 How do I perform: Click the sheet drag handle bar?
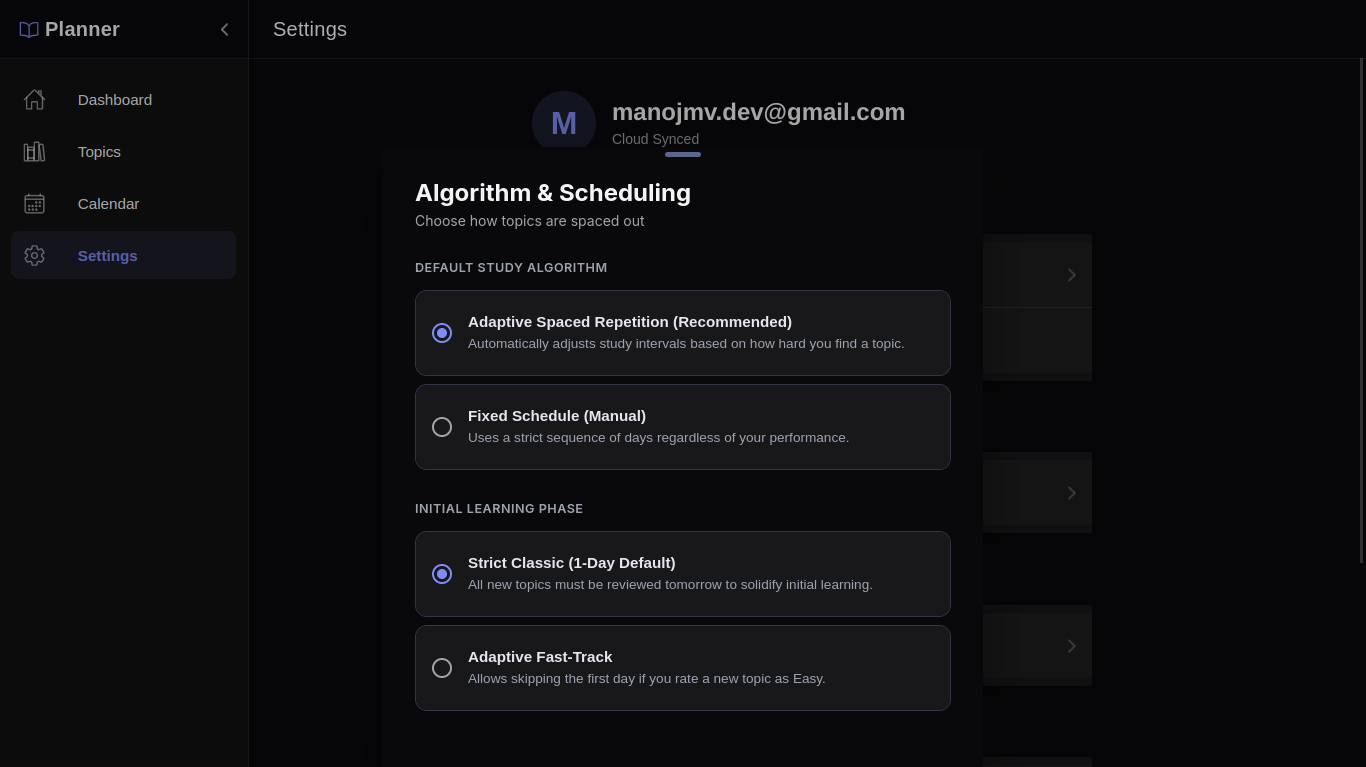(683, 154)
